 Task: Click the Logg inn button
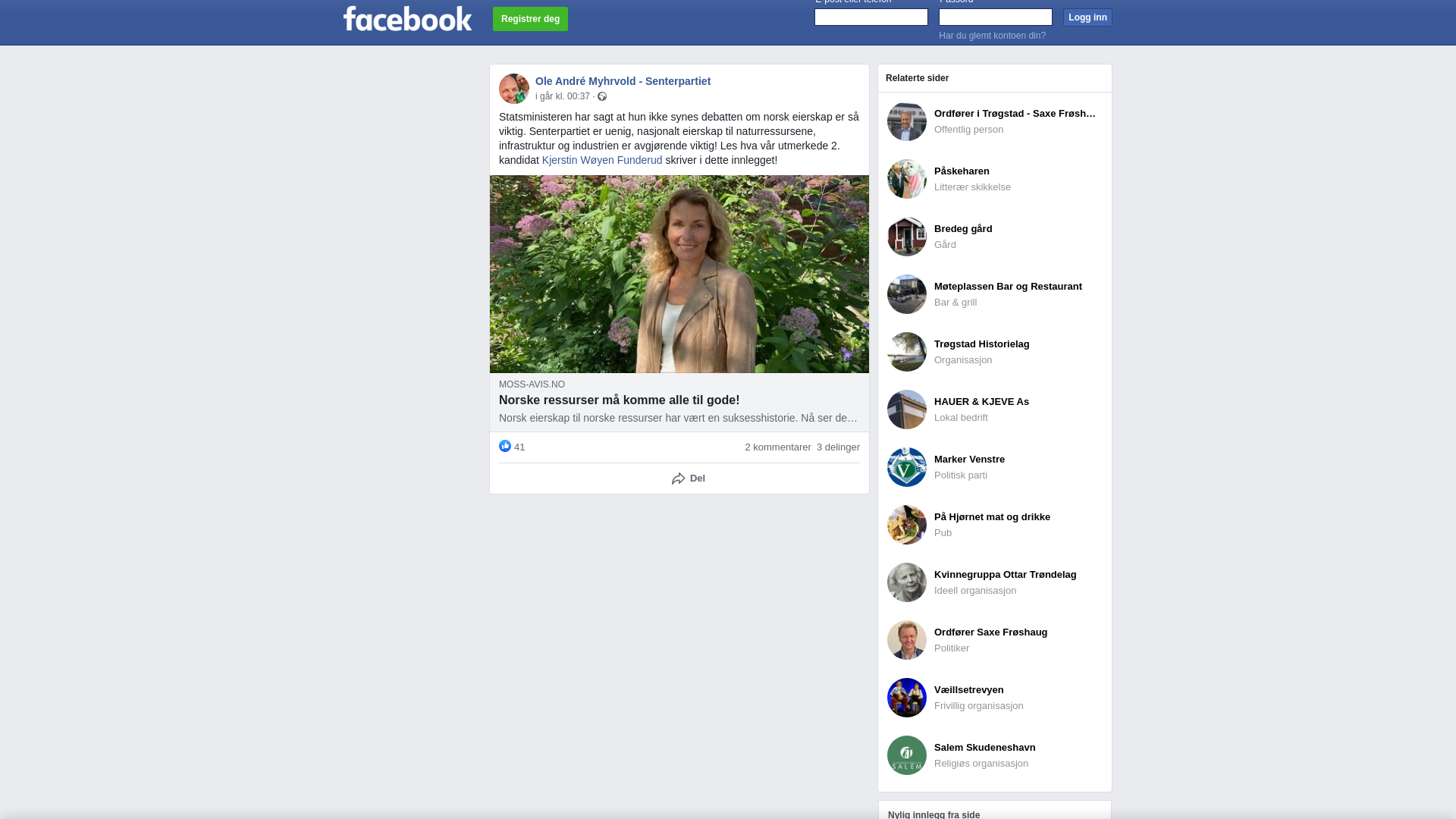(x=1087, y=17)
